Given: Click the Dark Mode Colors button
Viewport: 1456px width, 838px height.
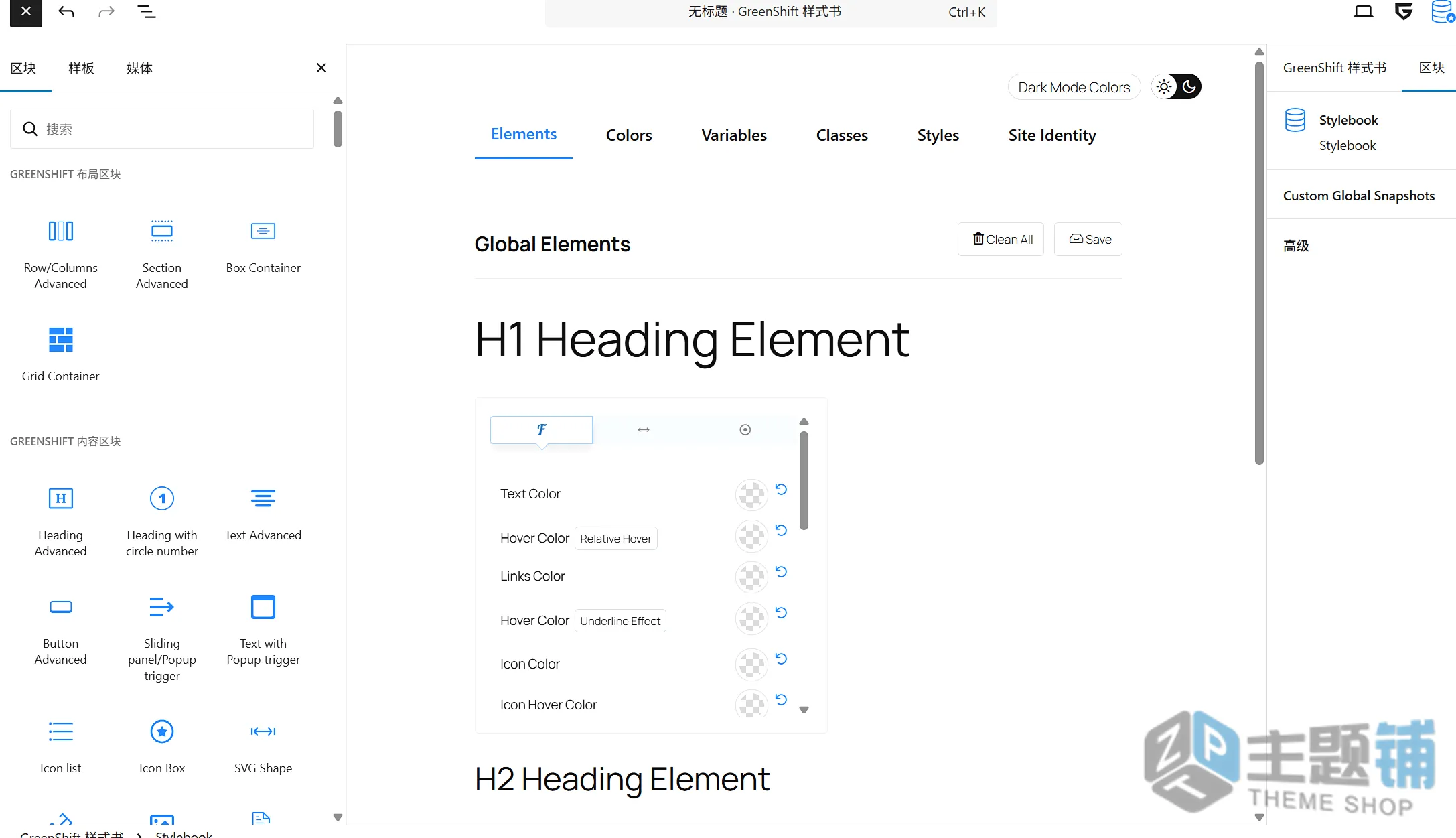Looking at the screenshot, I should 1074,87.
